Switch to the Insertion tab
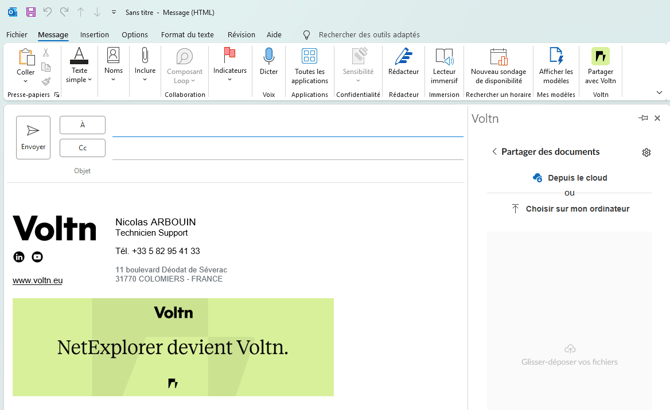Viewport: 670px width, 410px height. (x=94, y=35)
